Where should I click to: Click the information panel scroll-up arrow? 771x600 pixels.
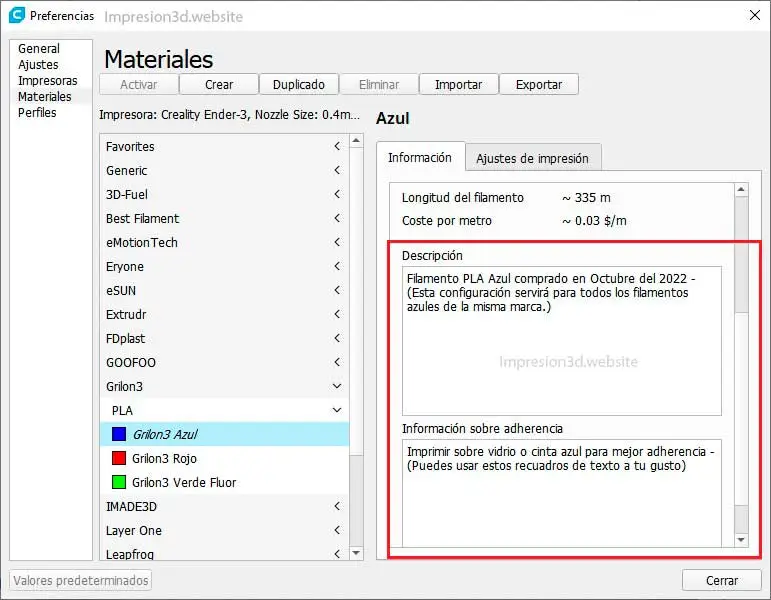coord(741,189)
